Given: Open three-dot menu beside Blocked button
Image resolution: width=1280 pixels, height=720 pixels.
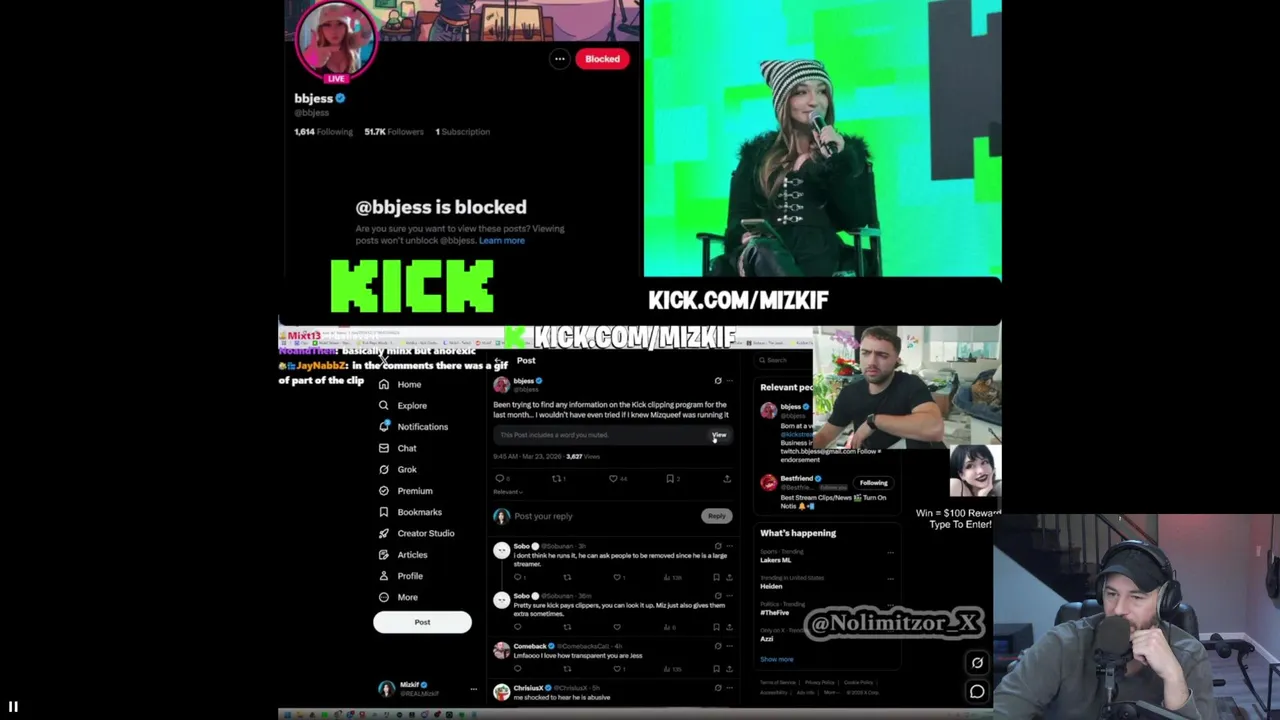Looking at the screenshot, I should (x=560, y=59).
